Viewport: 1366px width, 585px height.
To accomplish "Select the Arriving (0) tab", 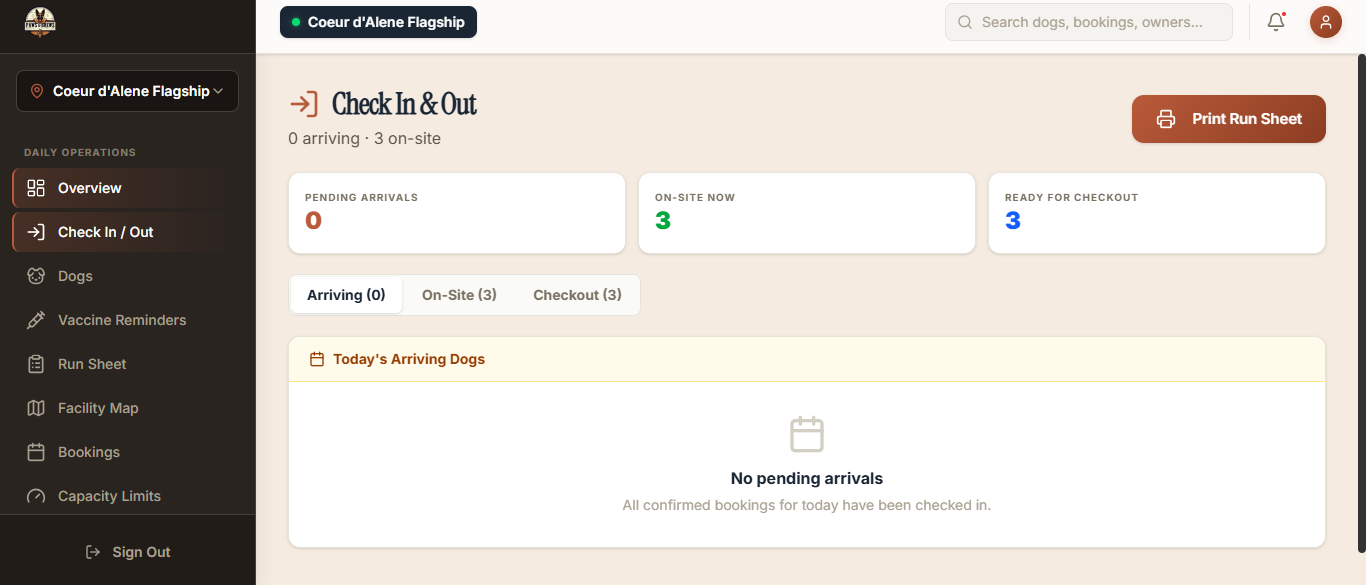I will [x=346, y=295].
